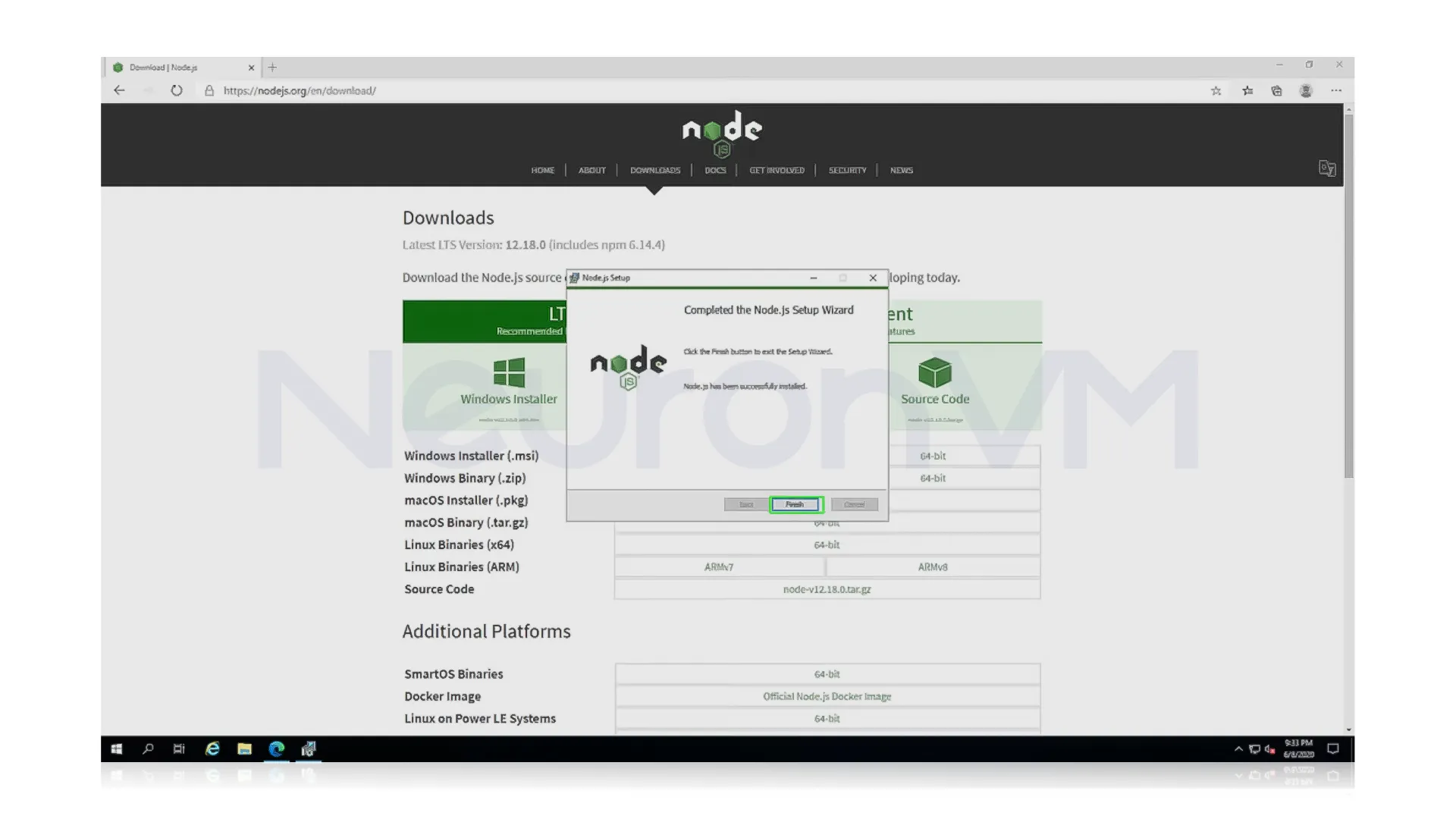Click the 'Additional Platforms' heading
The image size is (1456, 819).
click(x=486, y=631)
